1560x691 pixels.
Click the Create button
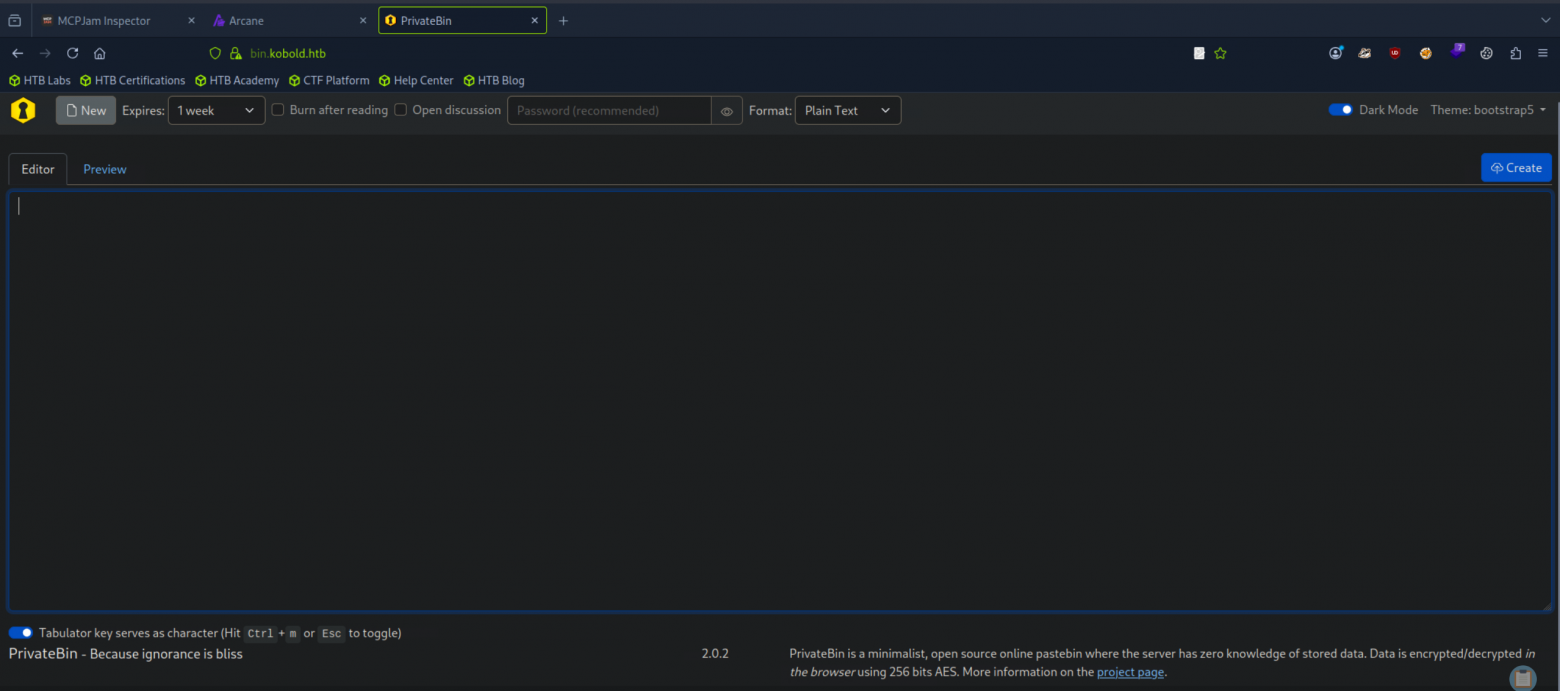pyautogui.click(x=1516, y=167)
